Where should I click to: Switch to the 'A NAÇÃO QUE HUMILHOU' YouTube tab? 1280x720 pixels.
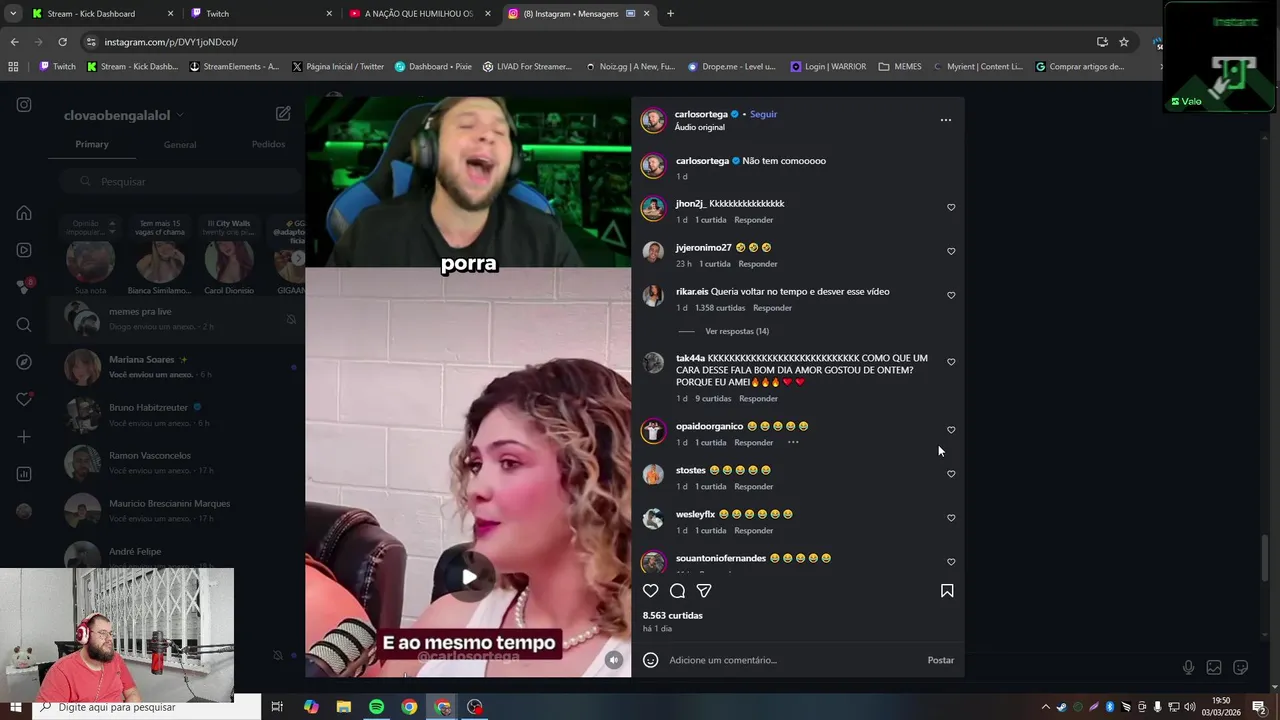pos(421,14)
